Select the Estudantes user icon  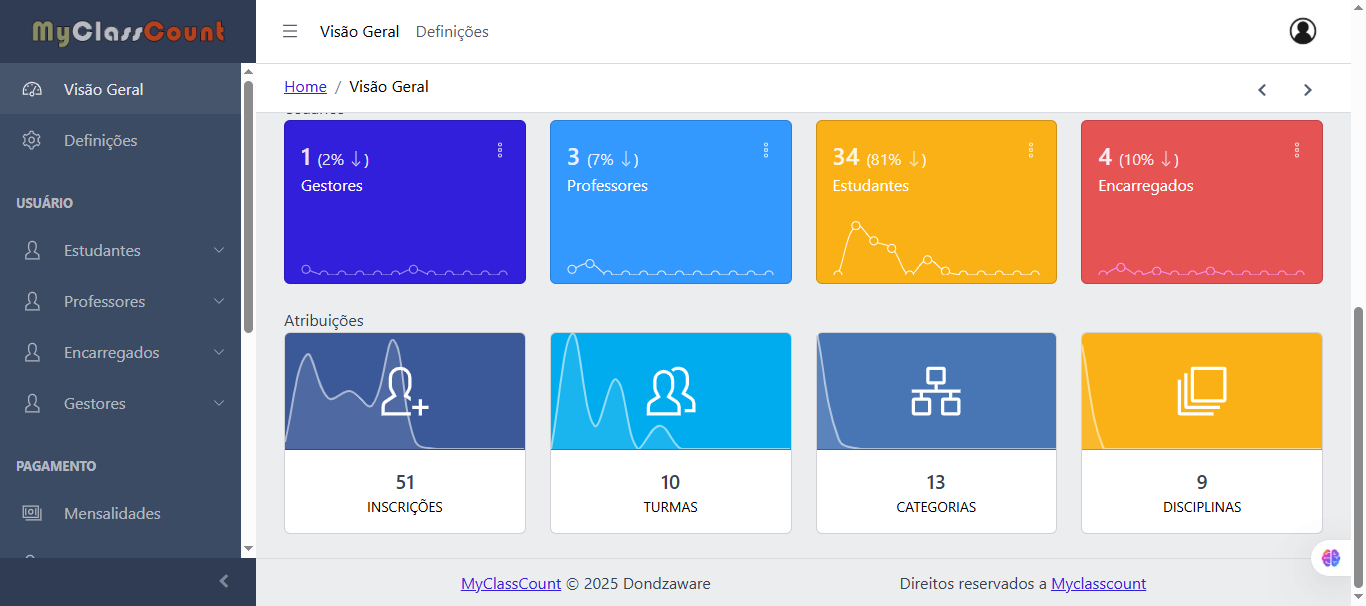coord(31,250)
